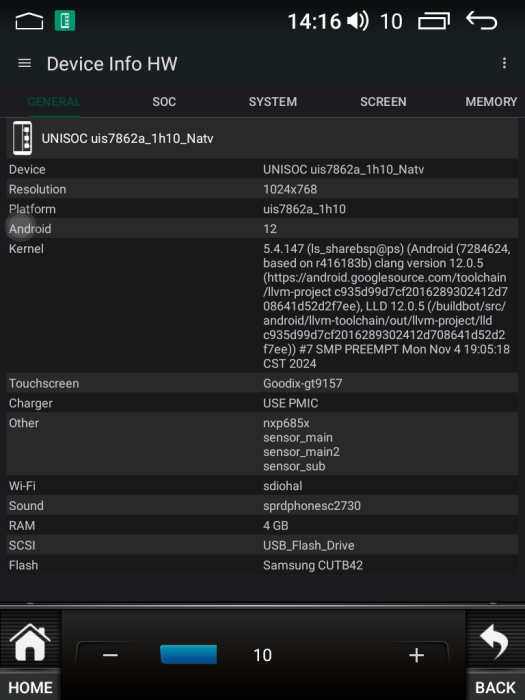Tap the value sprdphonesc2730
Image resolution: width=525 pixels, height=700 pixels.
pos(312,506)
